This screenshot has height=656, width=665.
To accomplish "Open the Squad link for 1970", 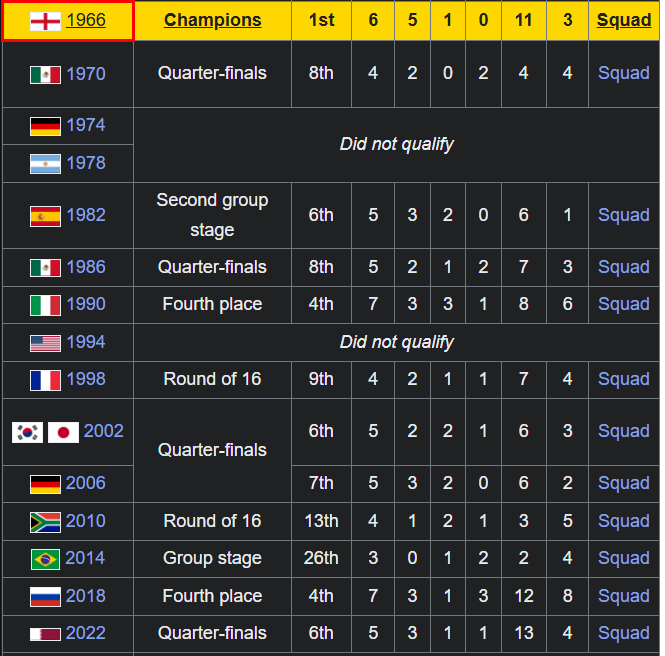I will pyautogui.click(x=623, y=73).
